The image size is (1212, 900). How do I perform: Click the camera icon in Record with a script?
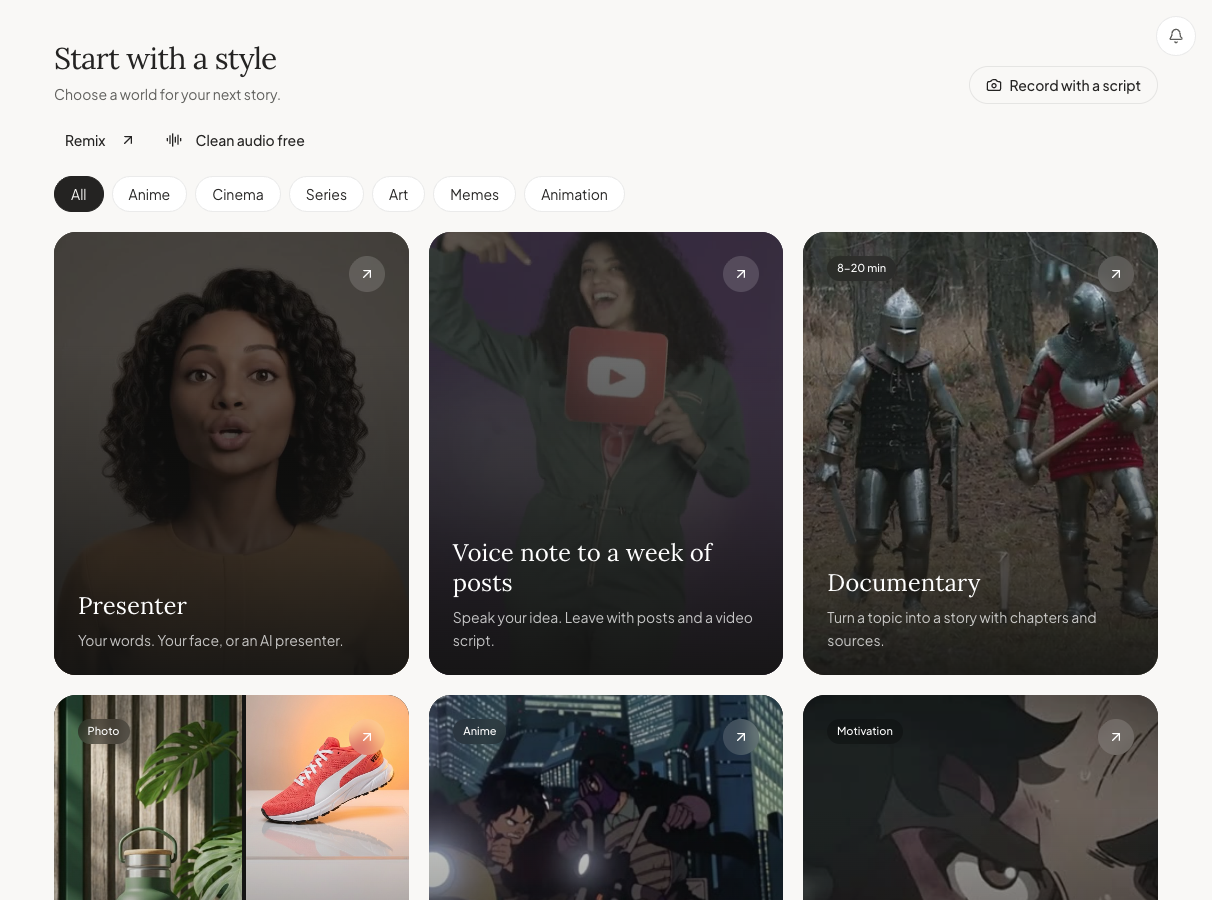coord(994,86)
